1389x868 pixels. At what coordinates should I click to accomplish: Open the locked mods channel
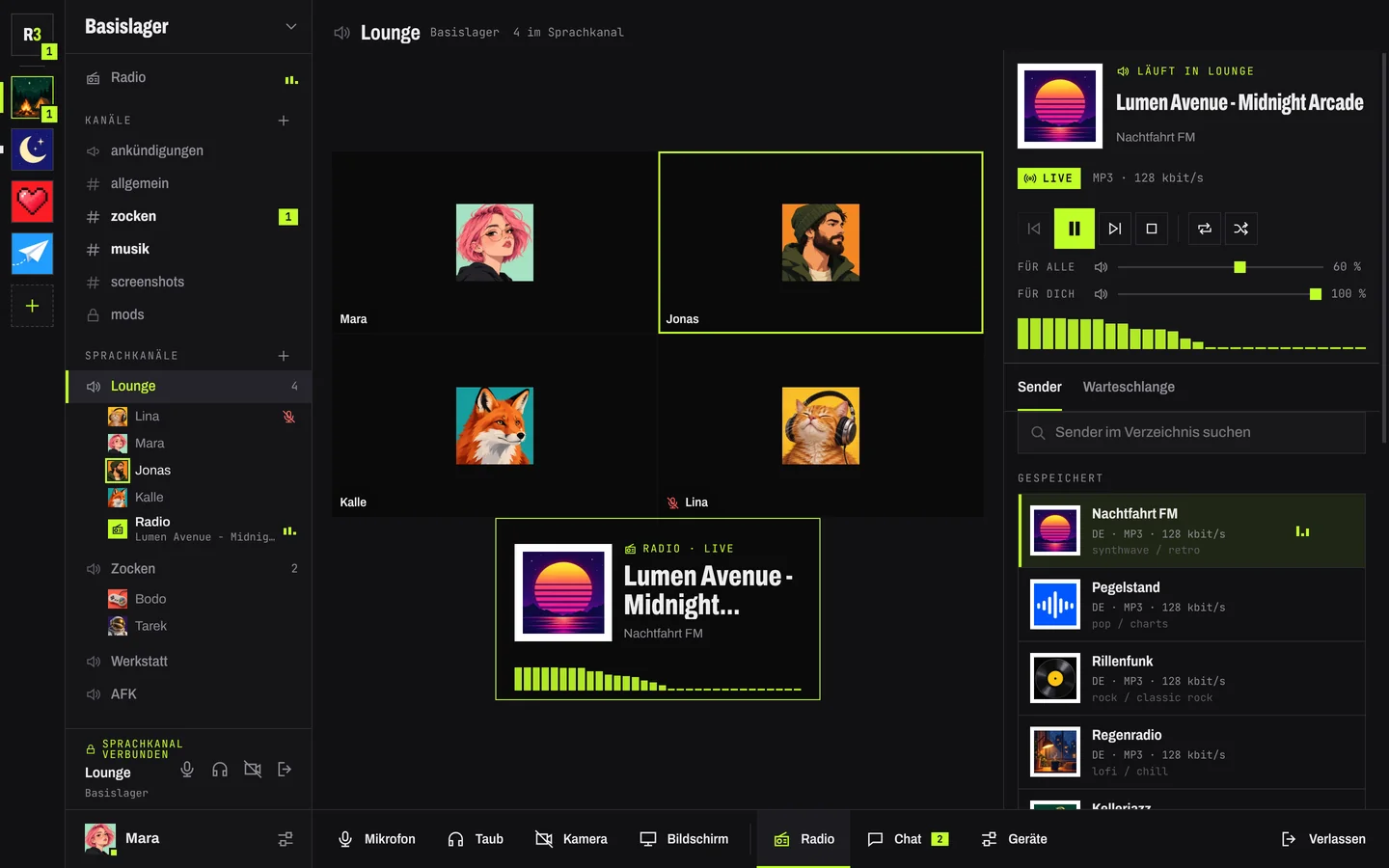(188, 314)
